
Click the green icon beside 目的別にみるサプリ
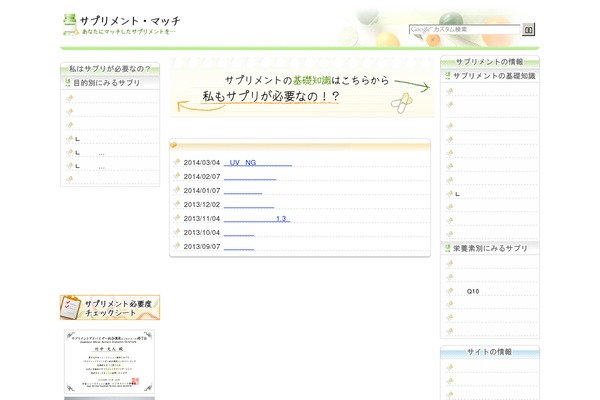[x=67, y=82]
